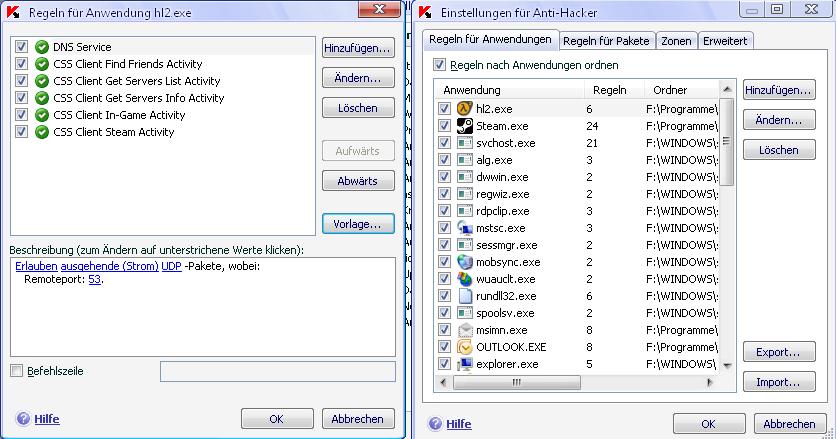
Task: Click Vorlage button in hl2.exe rules window
Action: (x=358, y=224)
